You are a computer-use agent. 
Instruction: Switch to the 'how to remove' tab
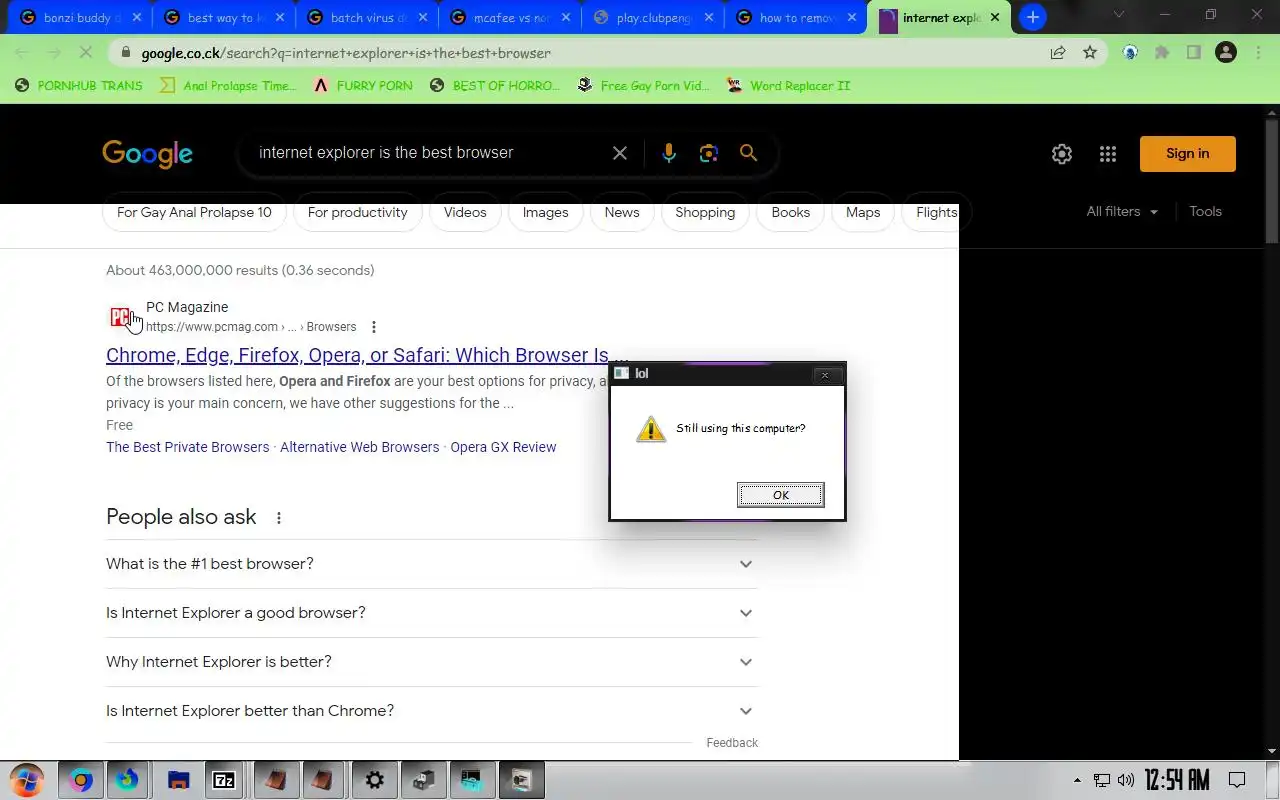[797, 17]
